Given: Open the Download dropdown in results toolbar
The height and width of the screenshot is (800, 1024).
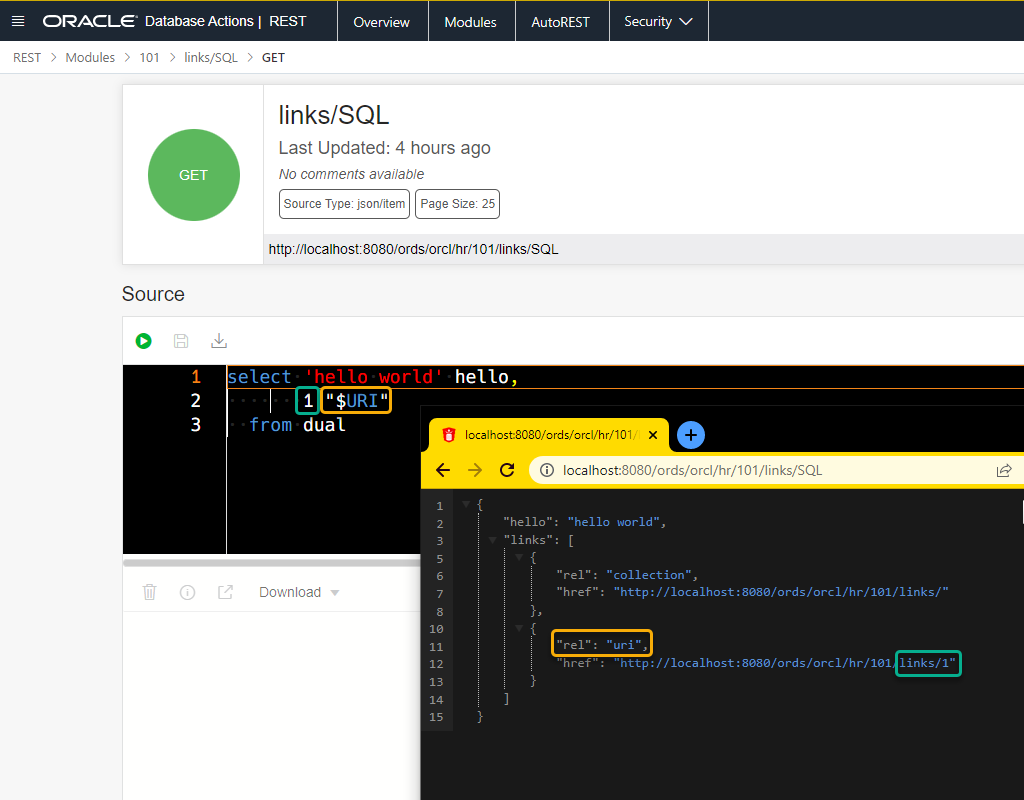Looking at the screenshot, I should [299, 592].
